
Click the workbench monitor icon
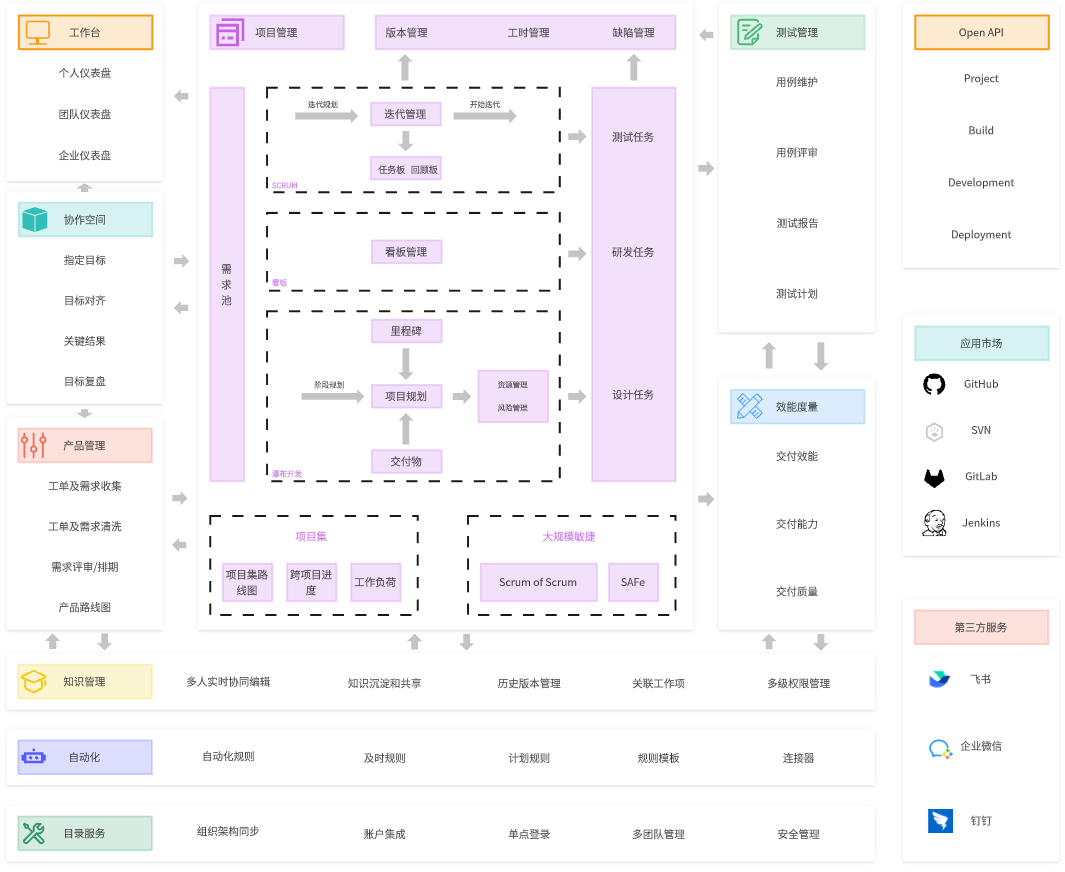(37, 33)
